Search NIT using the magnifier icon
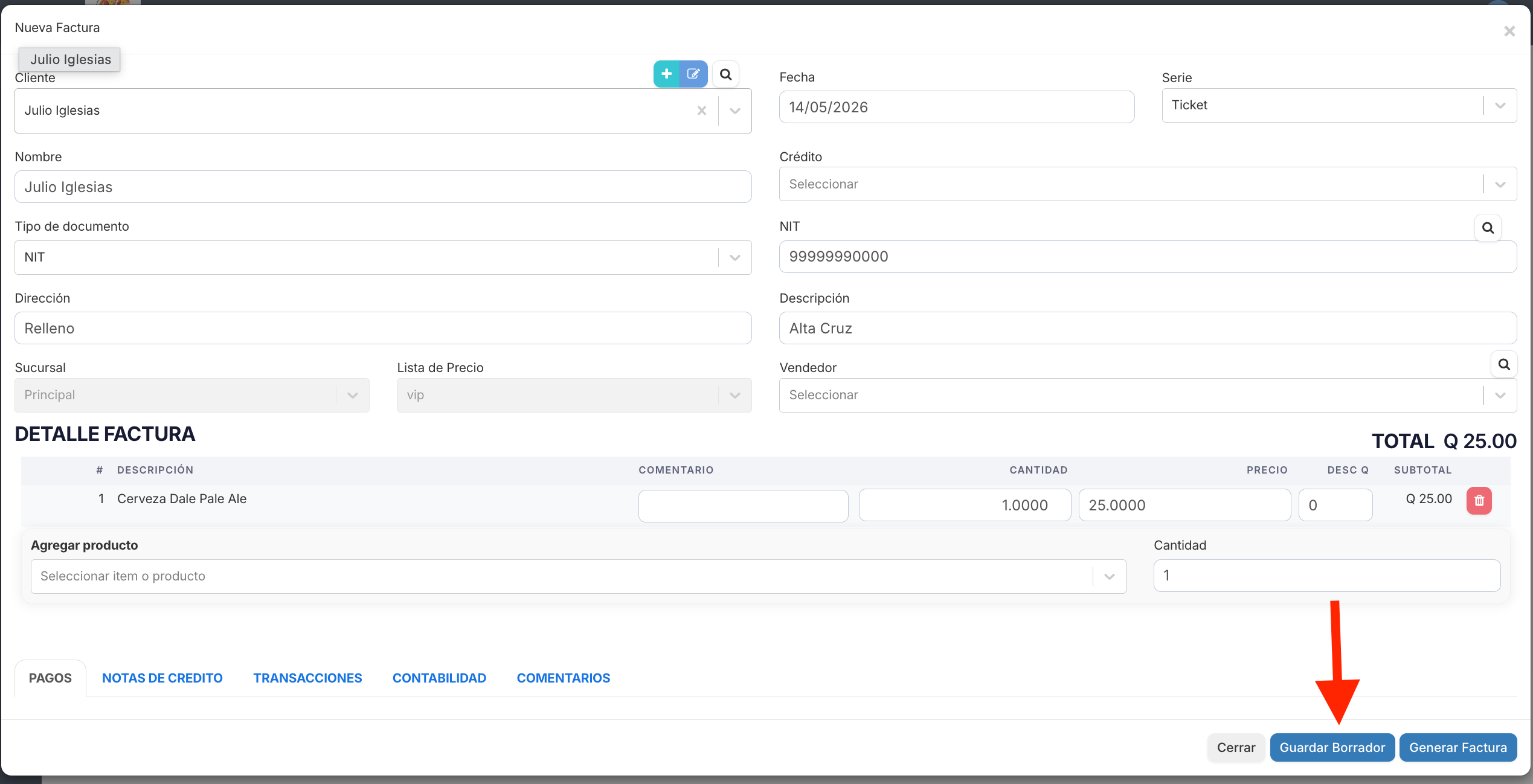 click(x=1488, y=228)
